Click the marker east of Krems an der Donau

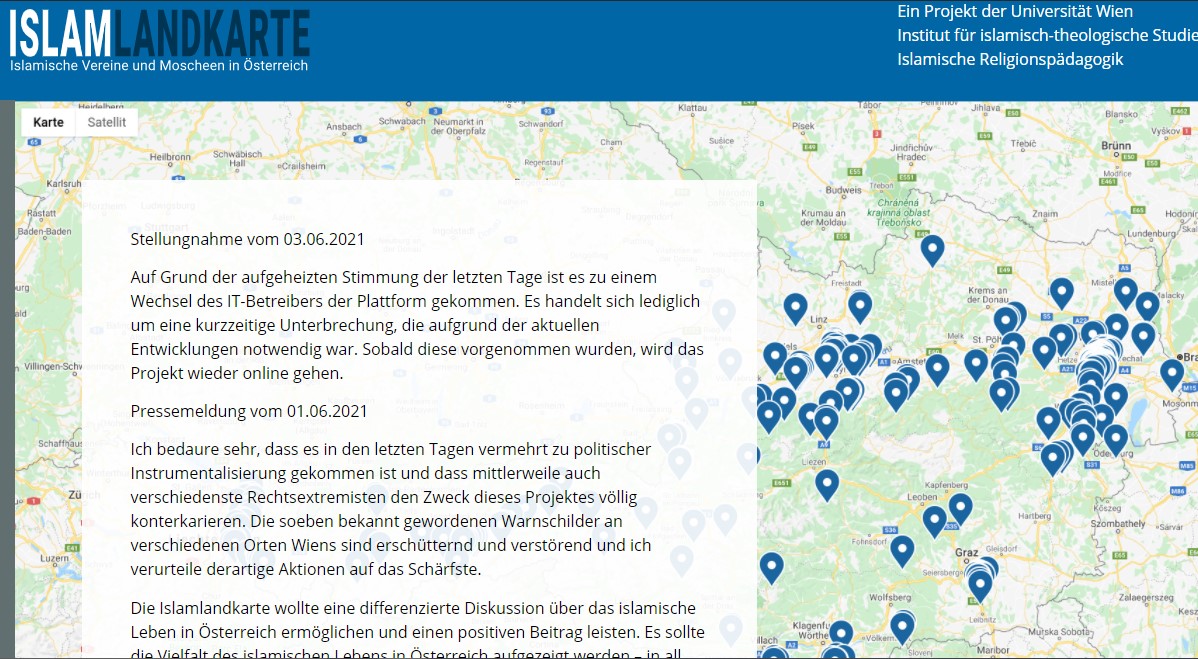pos(1061,292)
